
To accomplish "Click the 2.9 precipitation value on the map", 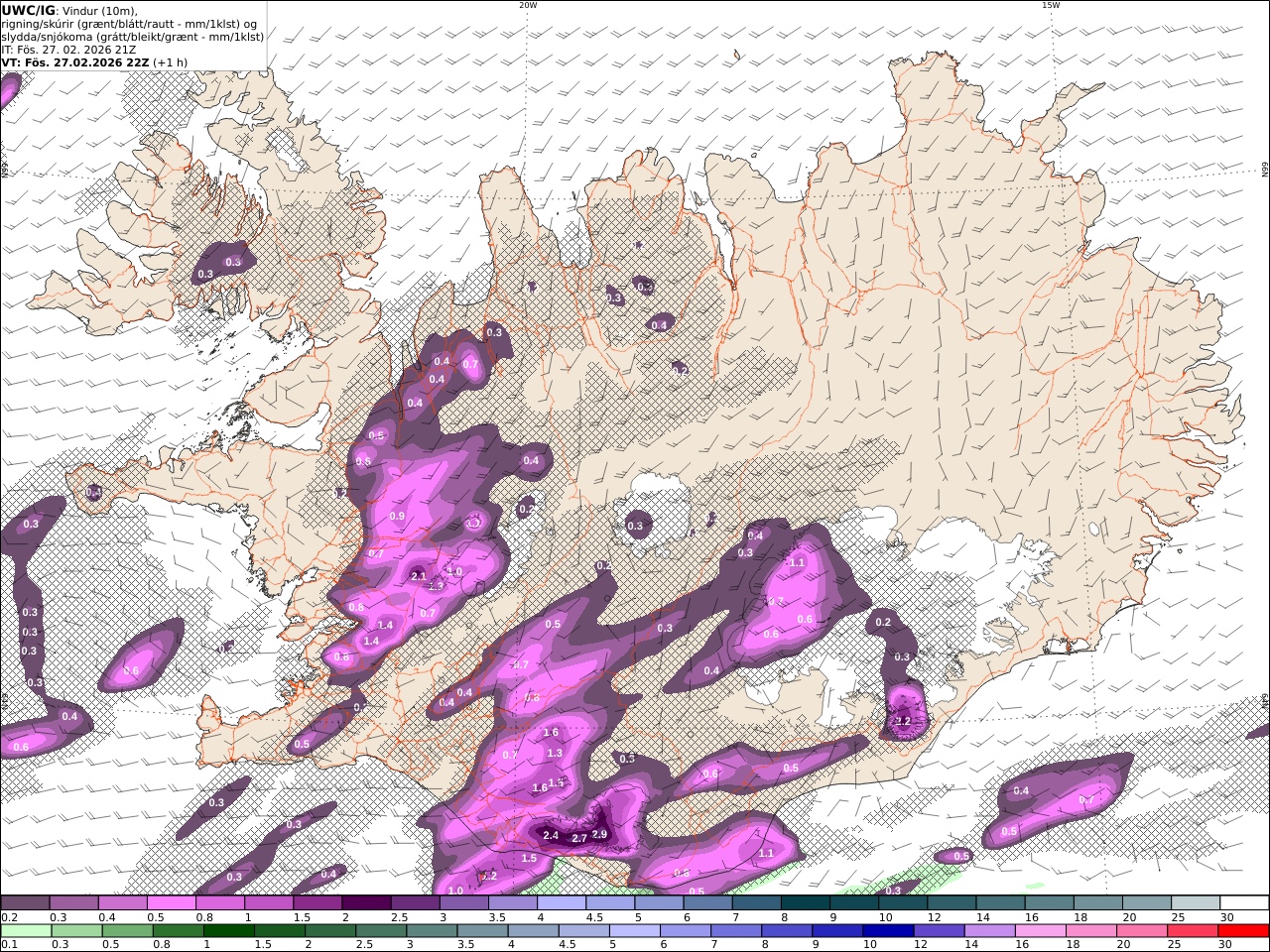I will point(599,834).
